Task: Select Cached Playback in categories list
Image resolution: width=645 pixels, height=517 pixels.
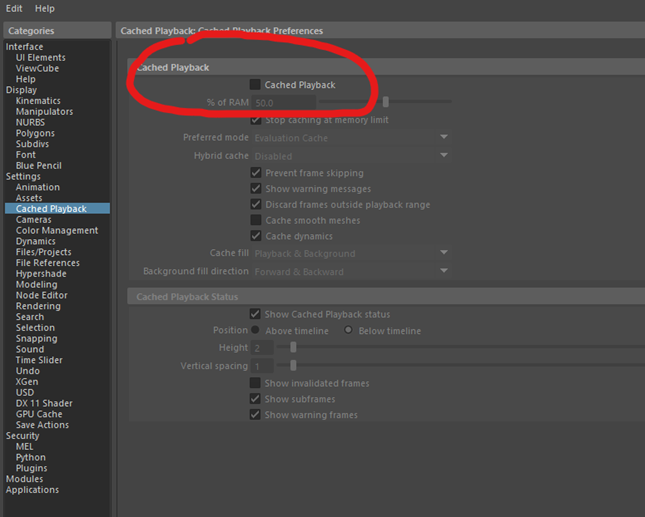Action: point(57,209)
